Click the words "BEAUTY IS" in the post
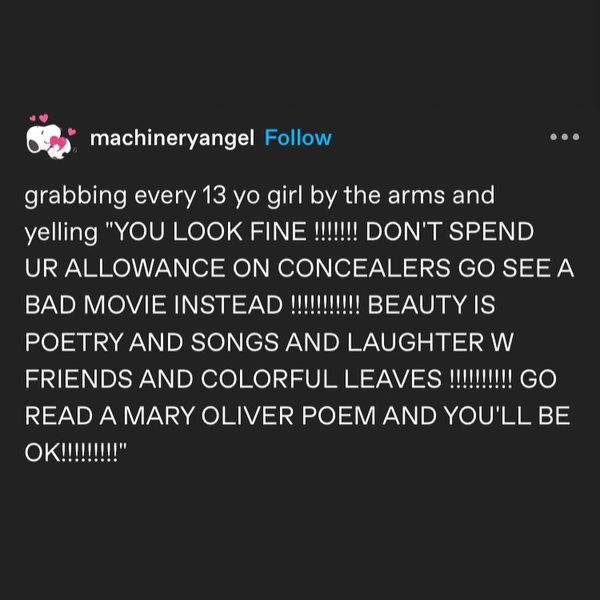The width and height of the screenshot is (600, 600). tap(431, 305)
